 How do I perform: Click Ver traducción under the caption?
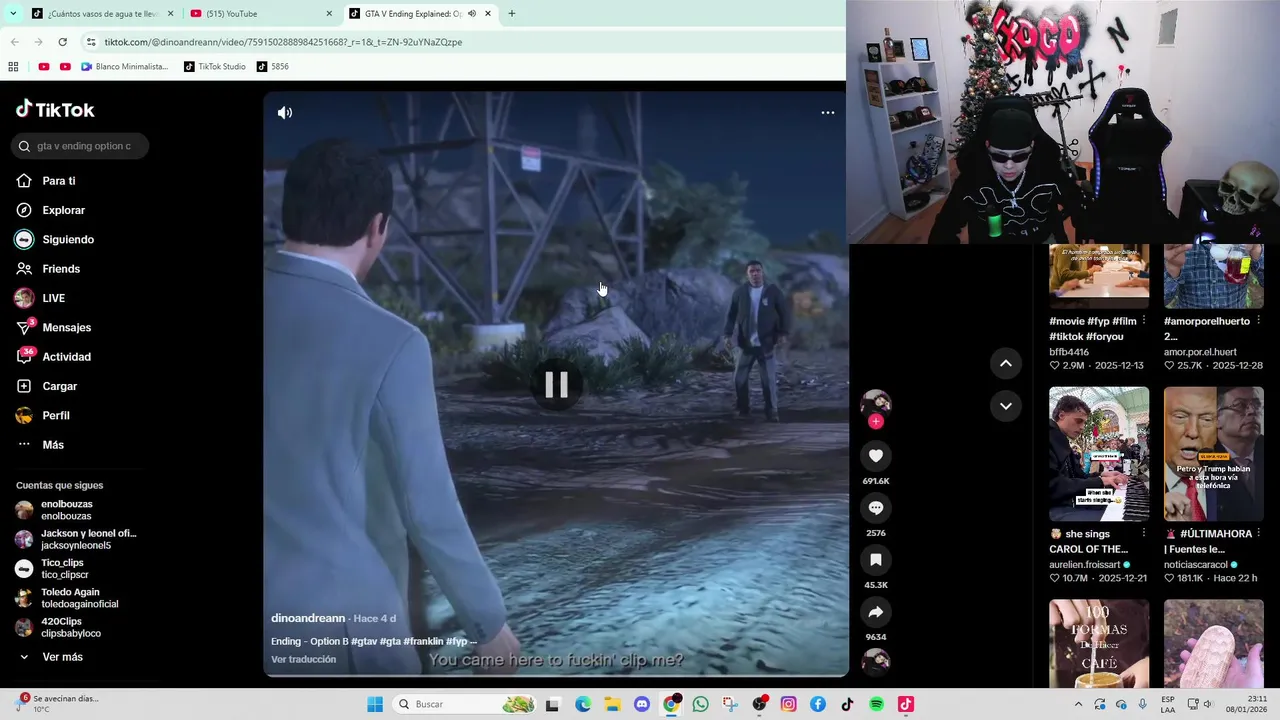click(303, 659)
